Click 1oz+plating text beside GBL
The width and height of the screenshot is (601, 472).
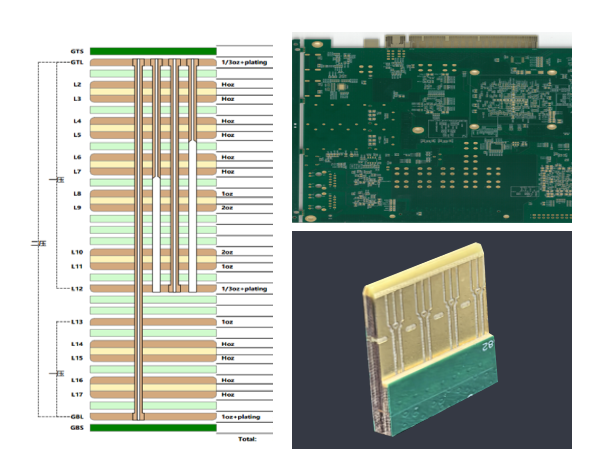[241, 416]
